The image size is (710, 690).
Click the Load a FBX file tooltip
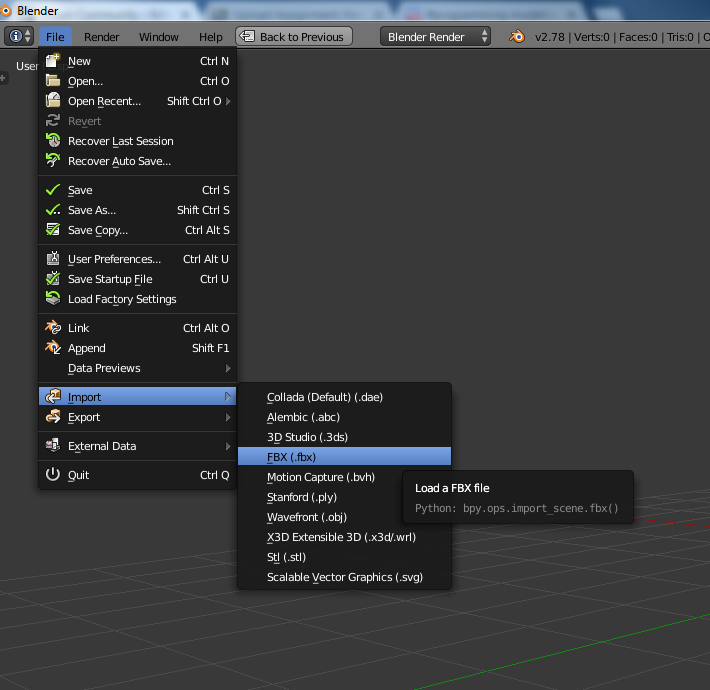pos(518,497)
